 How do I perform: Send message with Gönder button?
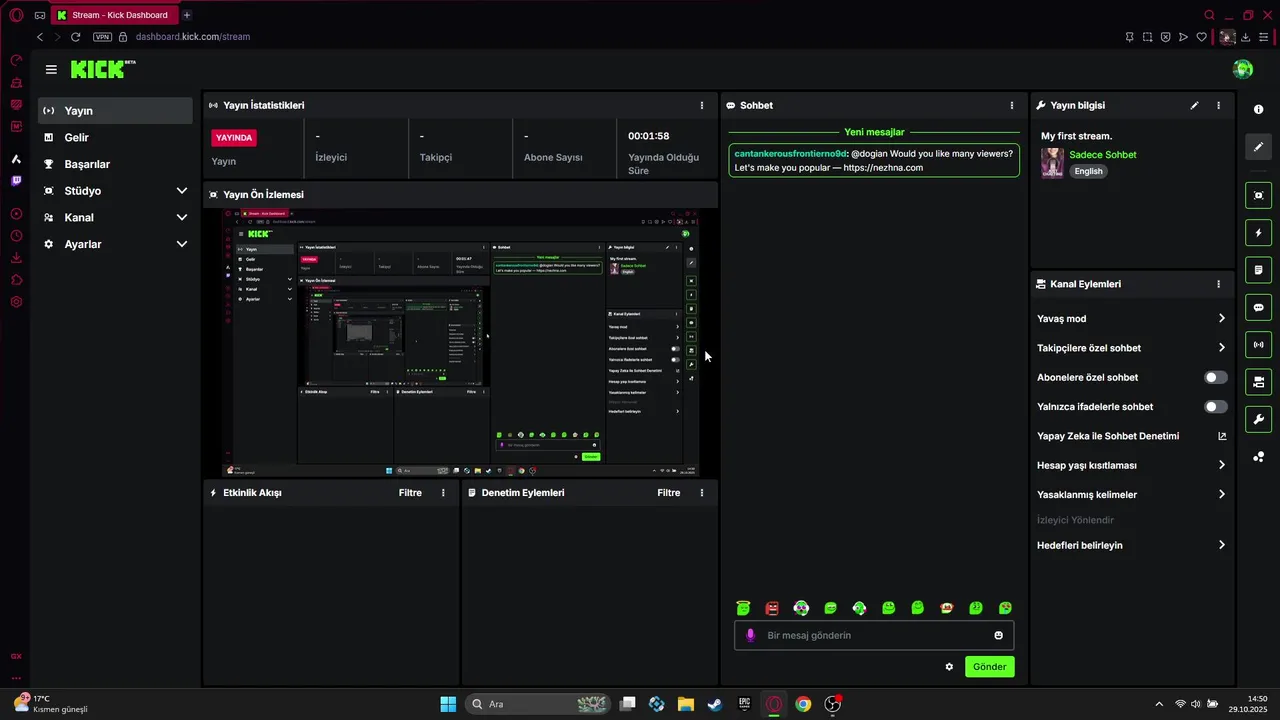pyautogui.click(x=989, y=667)
